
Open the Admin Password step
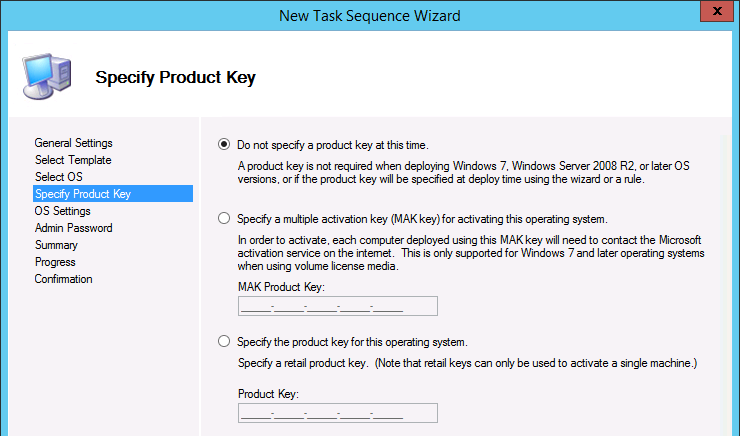73,228
